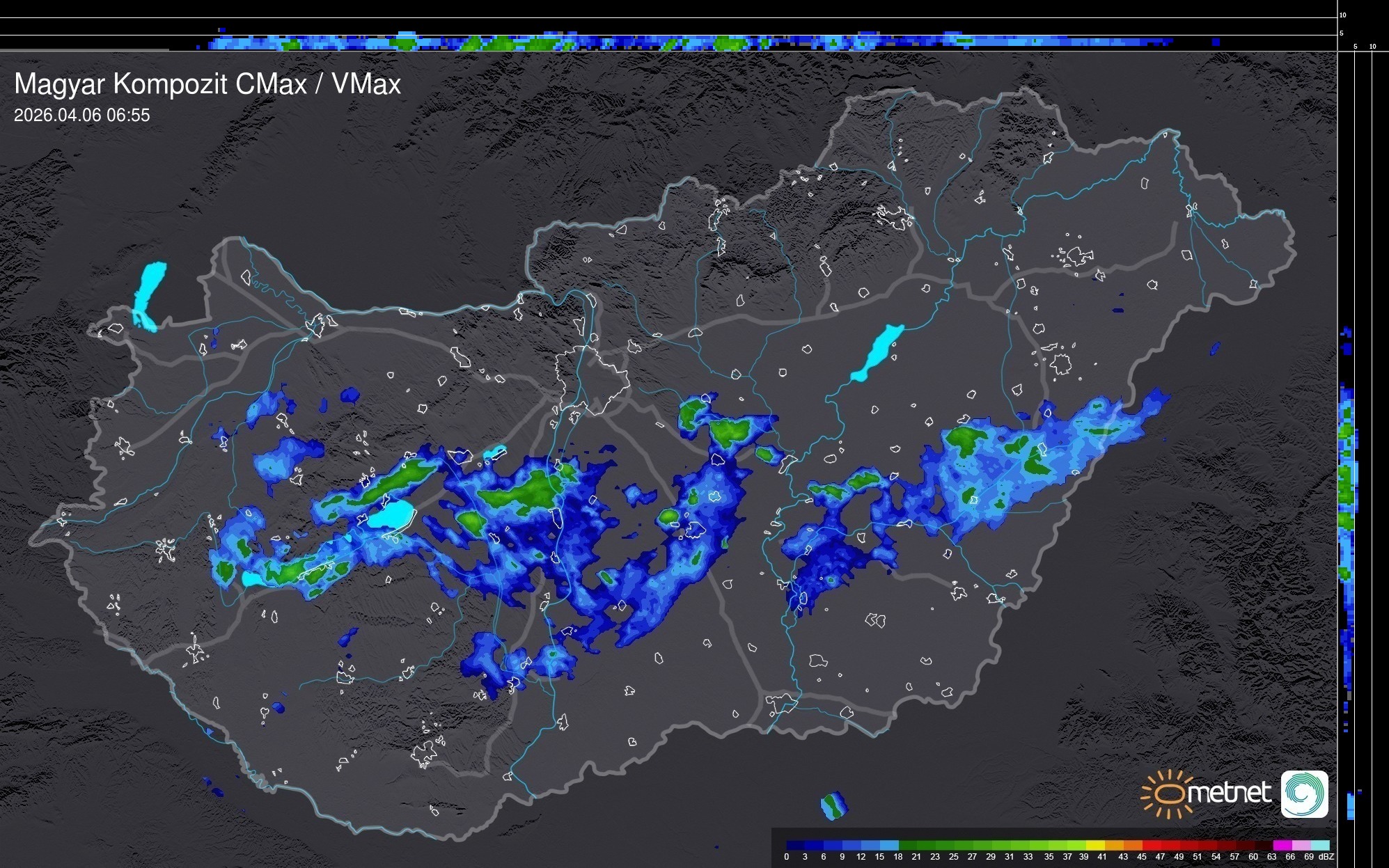Select the orange 41 dBZ legend swatch

click(x=1114, y=845)
